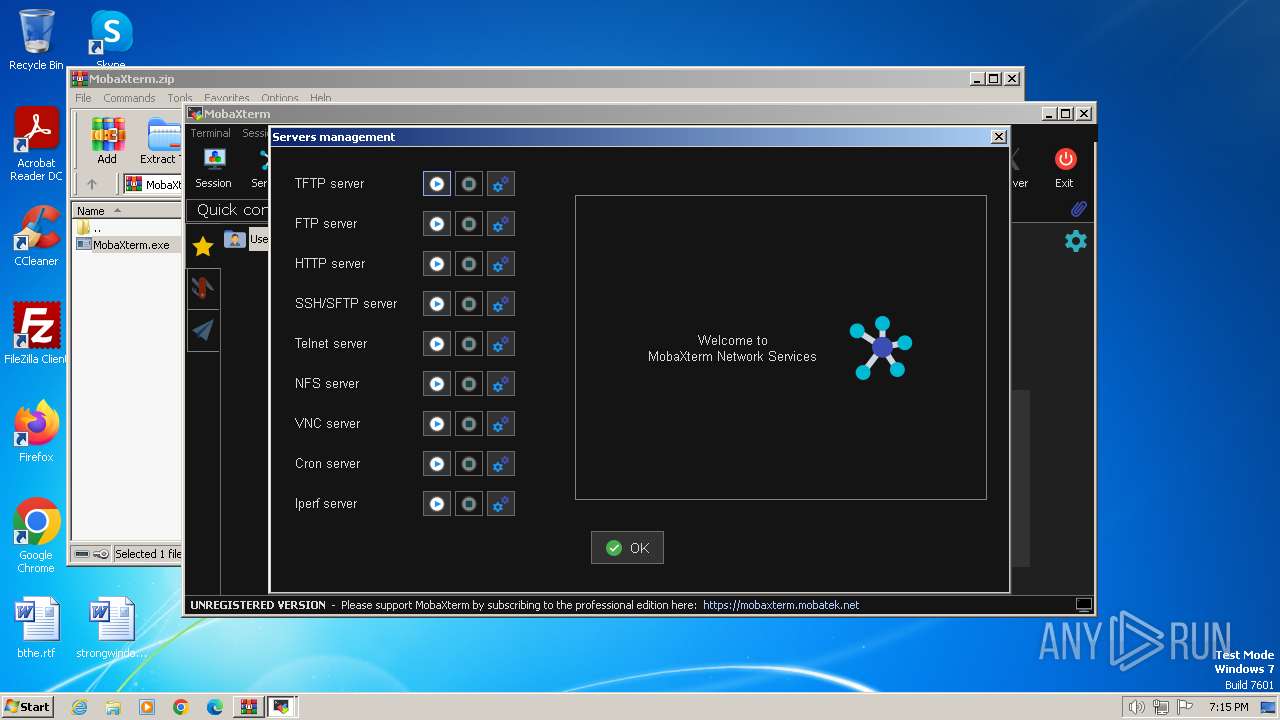
Task: Open the Windows Start menu
Action: (27, 706)
